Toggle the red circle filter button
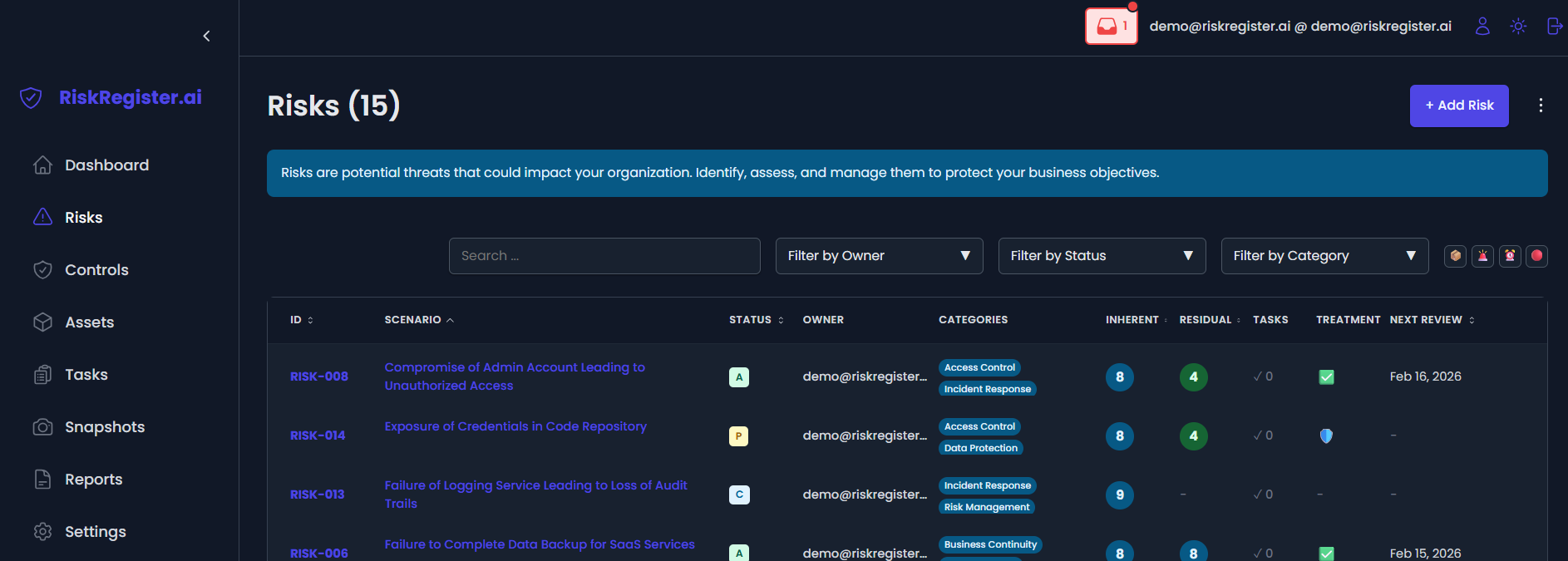 pyautogui.click(x=1537, y=256)
